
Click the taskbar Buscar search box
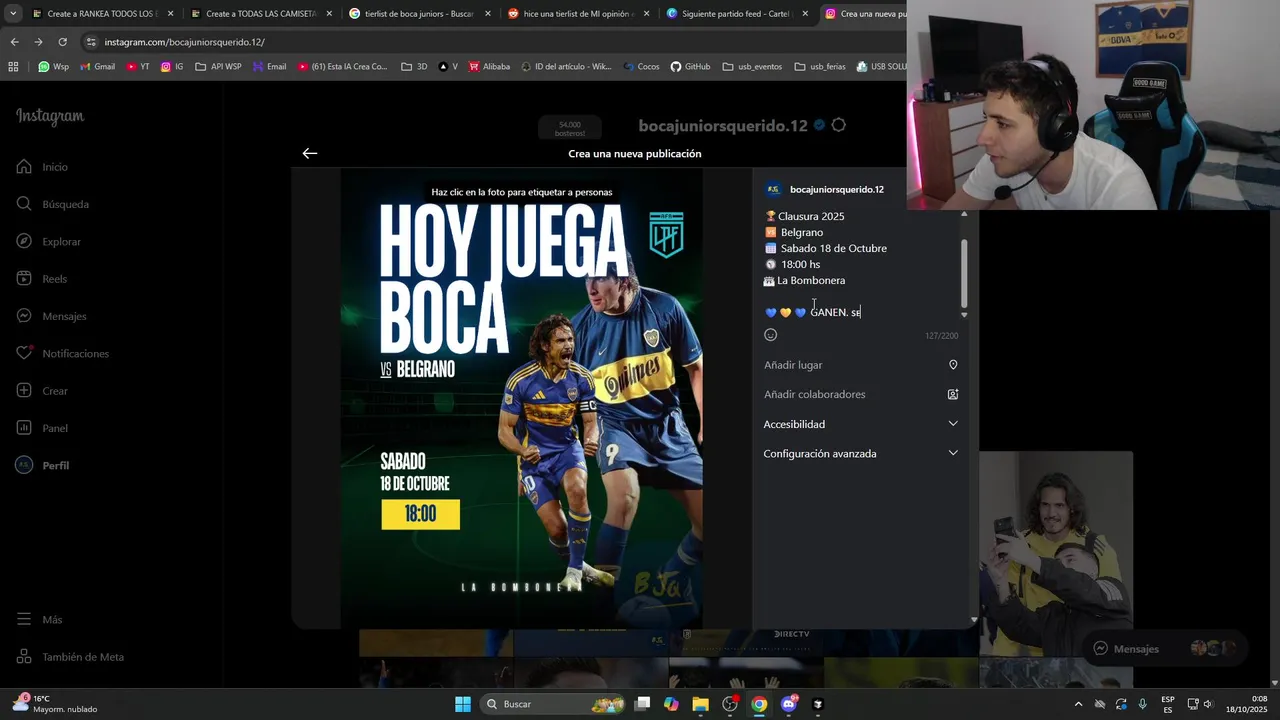point(553,704)
